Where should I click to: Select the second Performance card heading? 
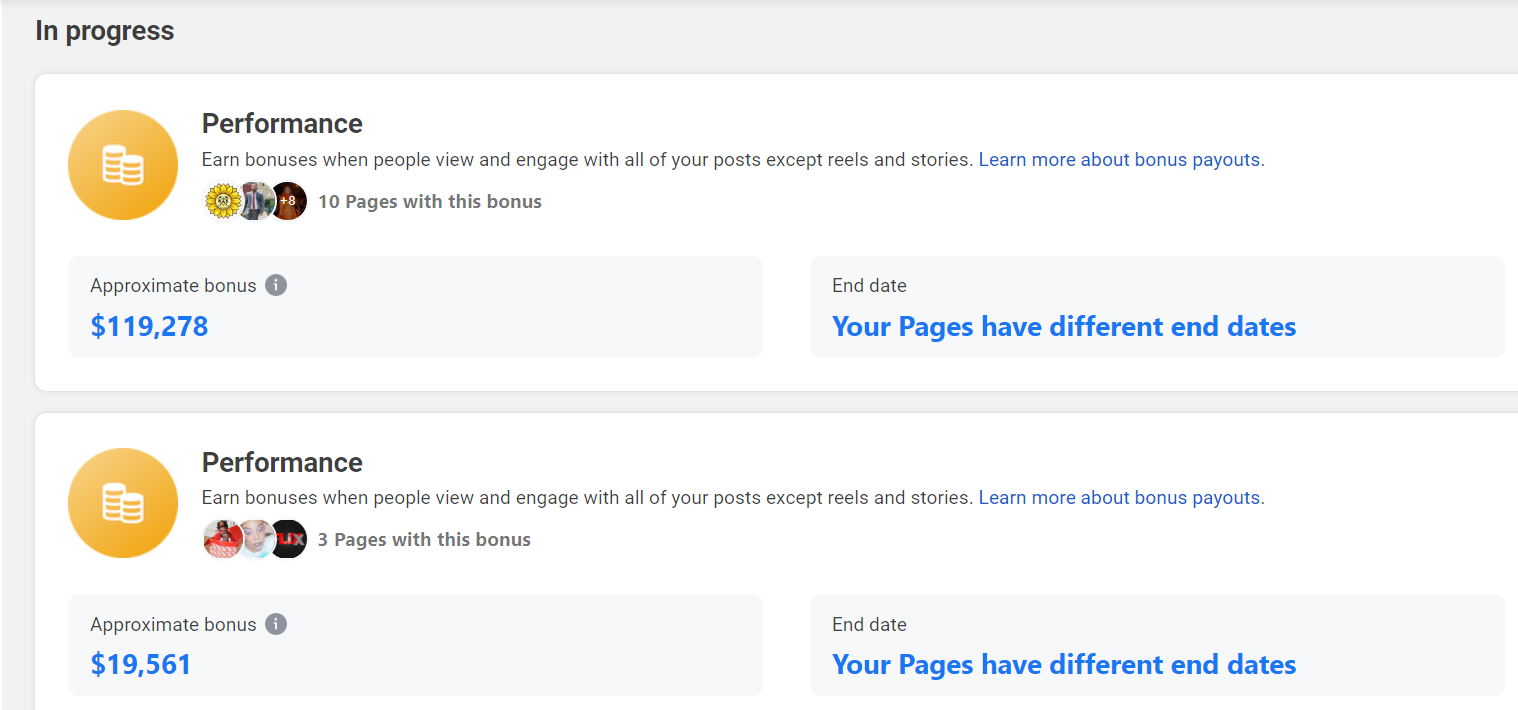click(x=282, y=462)
